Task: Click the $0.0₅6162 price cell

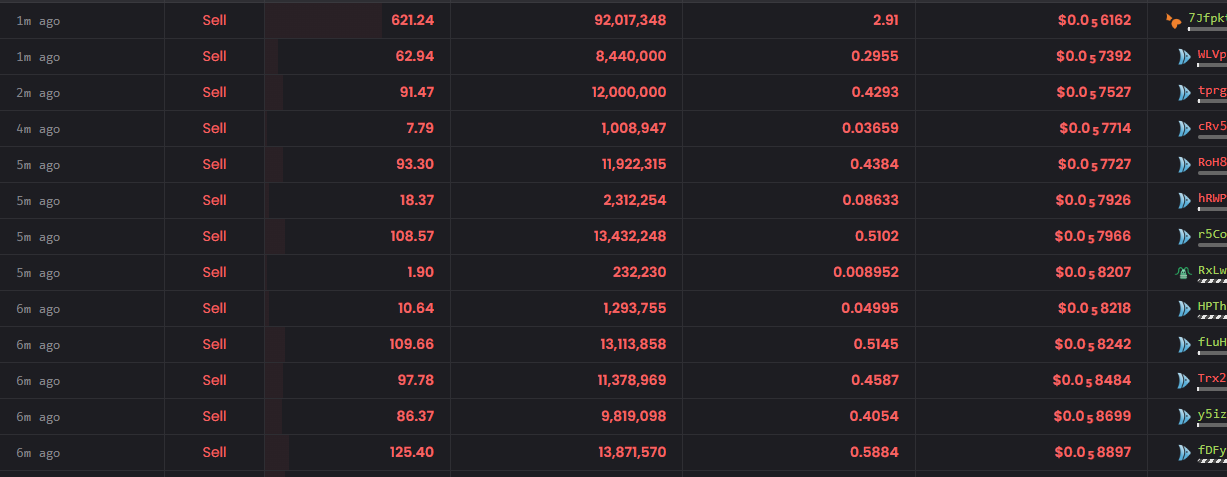Action: [1094, 20]
